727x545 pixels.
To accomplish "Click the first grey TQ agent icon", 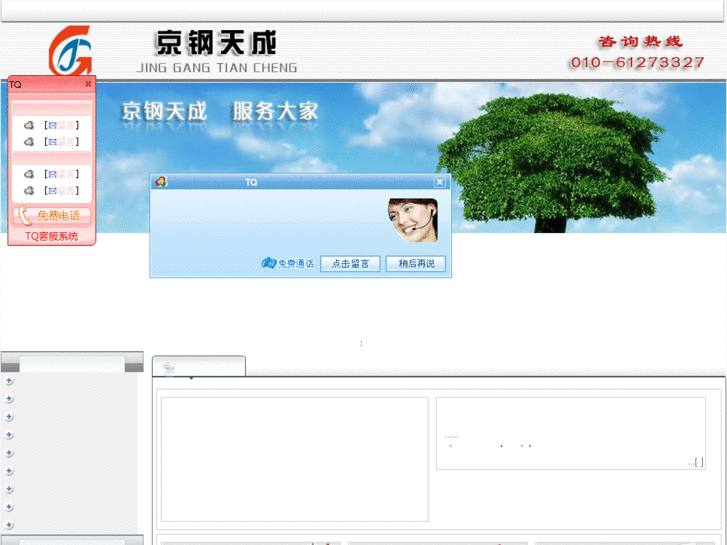I will (29, 126).
